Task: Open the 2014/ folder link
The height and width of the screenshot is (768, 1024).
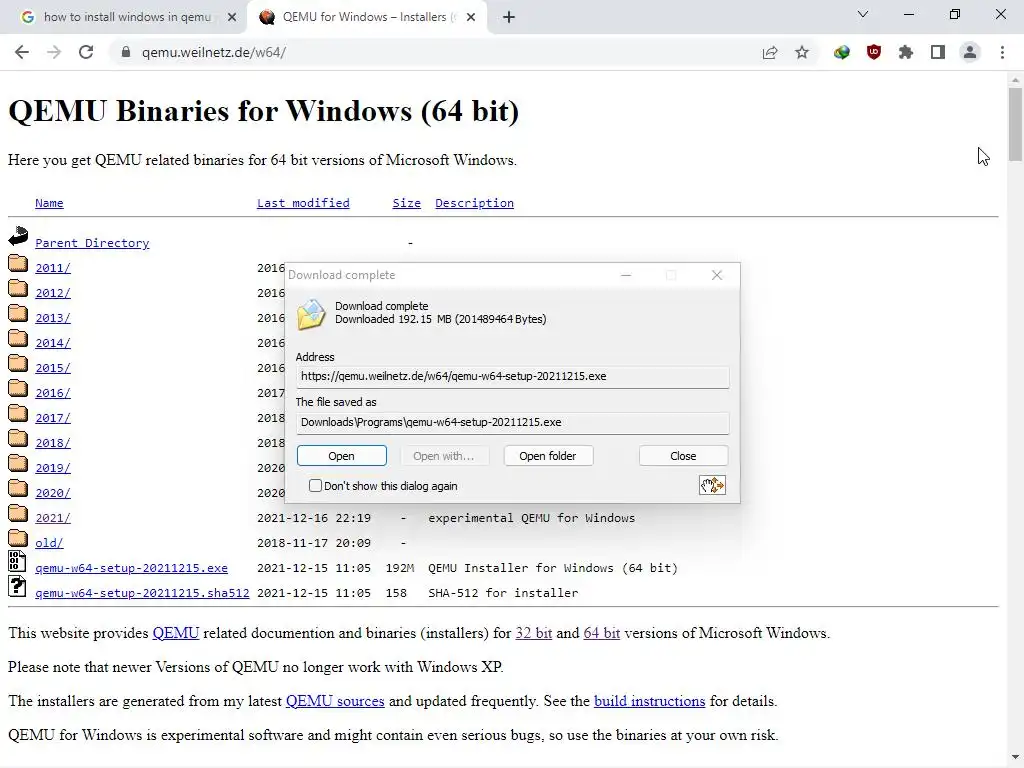Action: pyautogui.click(x=53, y=343)
